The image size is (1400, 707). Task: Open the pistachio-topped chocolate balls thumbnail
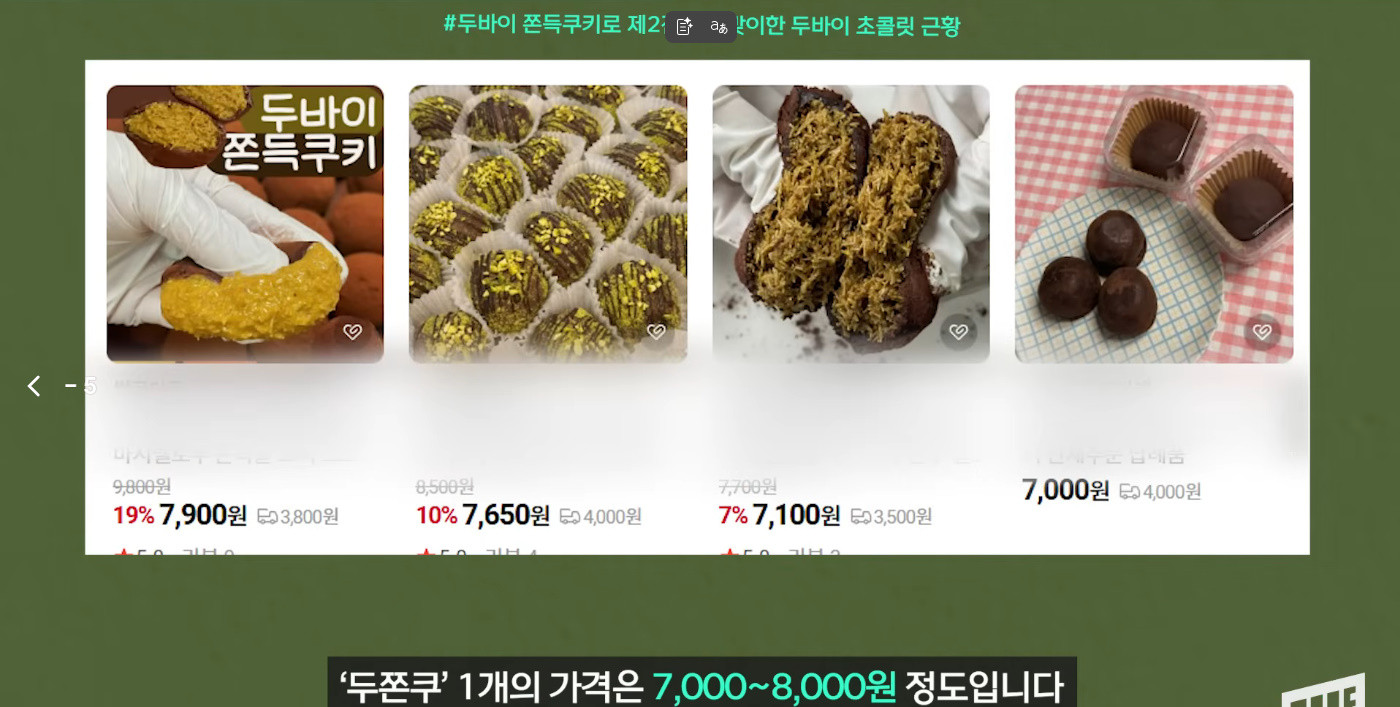coord(548,223)
